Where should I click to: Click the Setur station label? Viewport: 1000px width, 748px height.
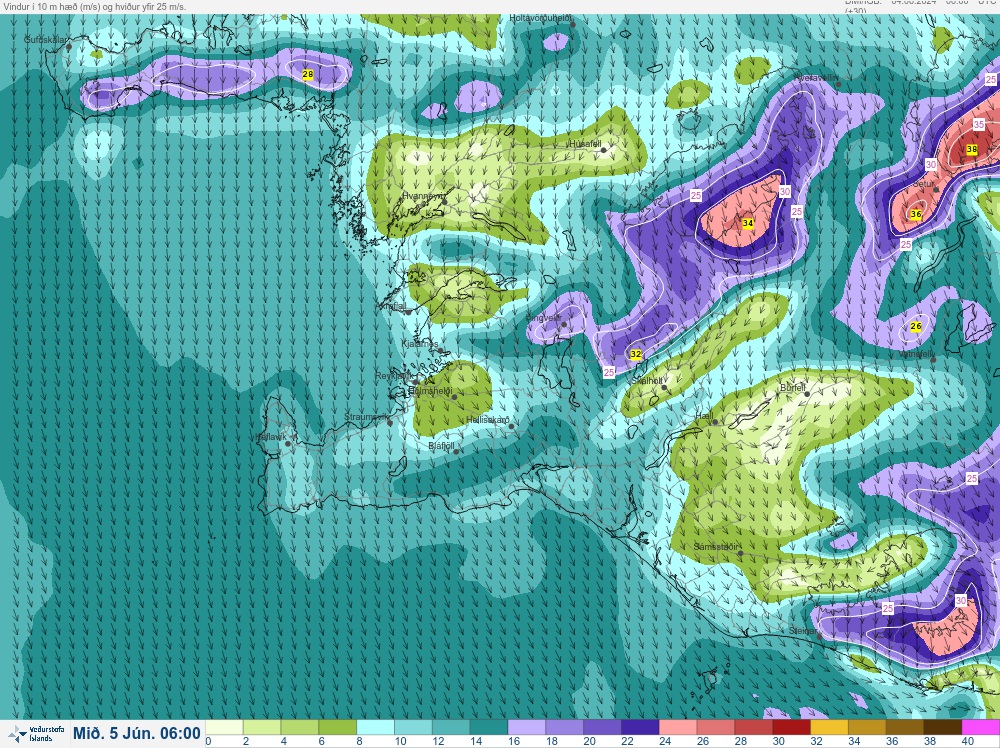click(x=923, y=183)
